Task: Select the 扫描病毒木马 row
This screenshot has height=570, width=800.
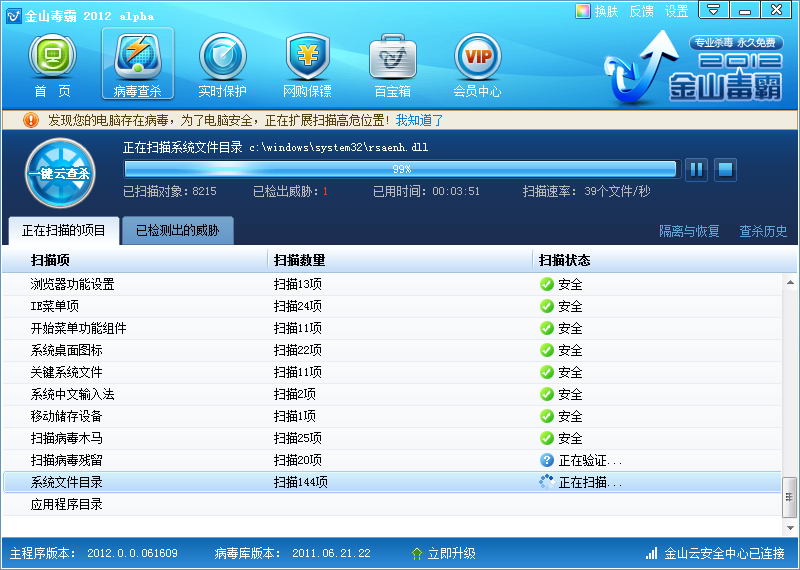Action: point(392,438)
